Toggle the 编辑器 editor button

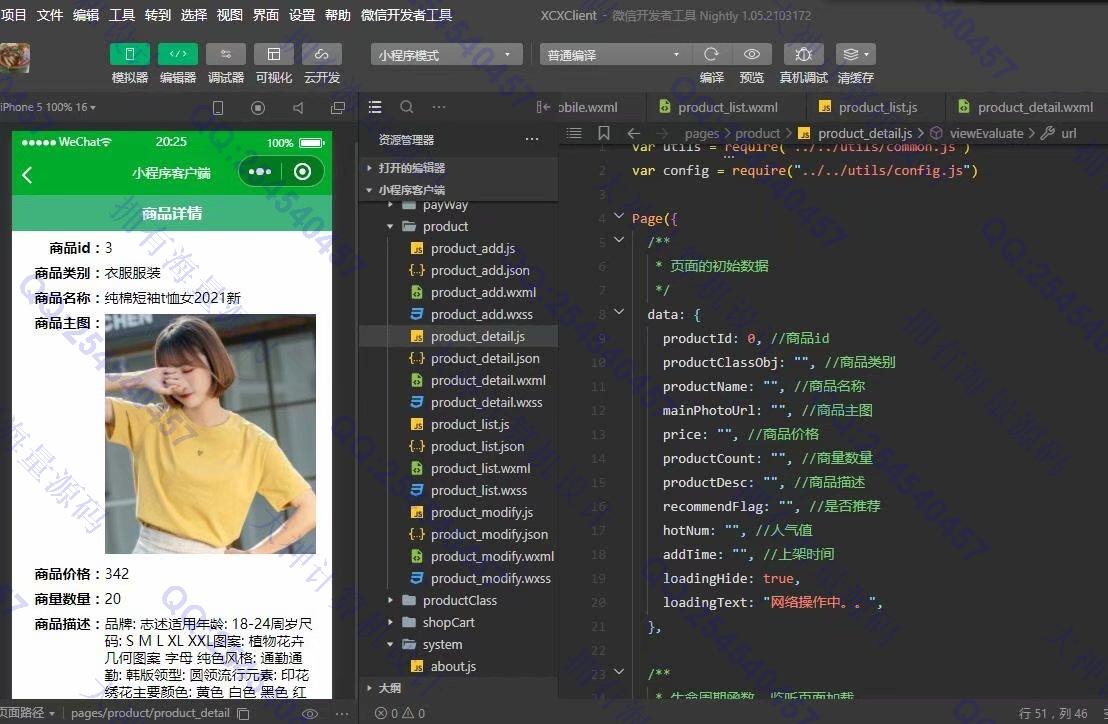coord(177,54)
